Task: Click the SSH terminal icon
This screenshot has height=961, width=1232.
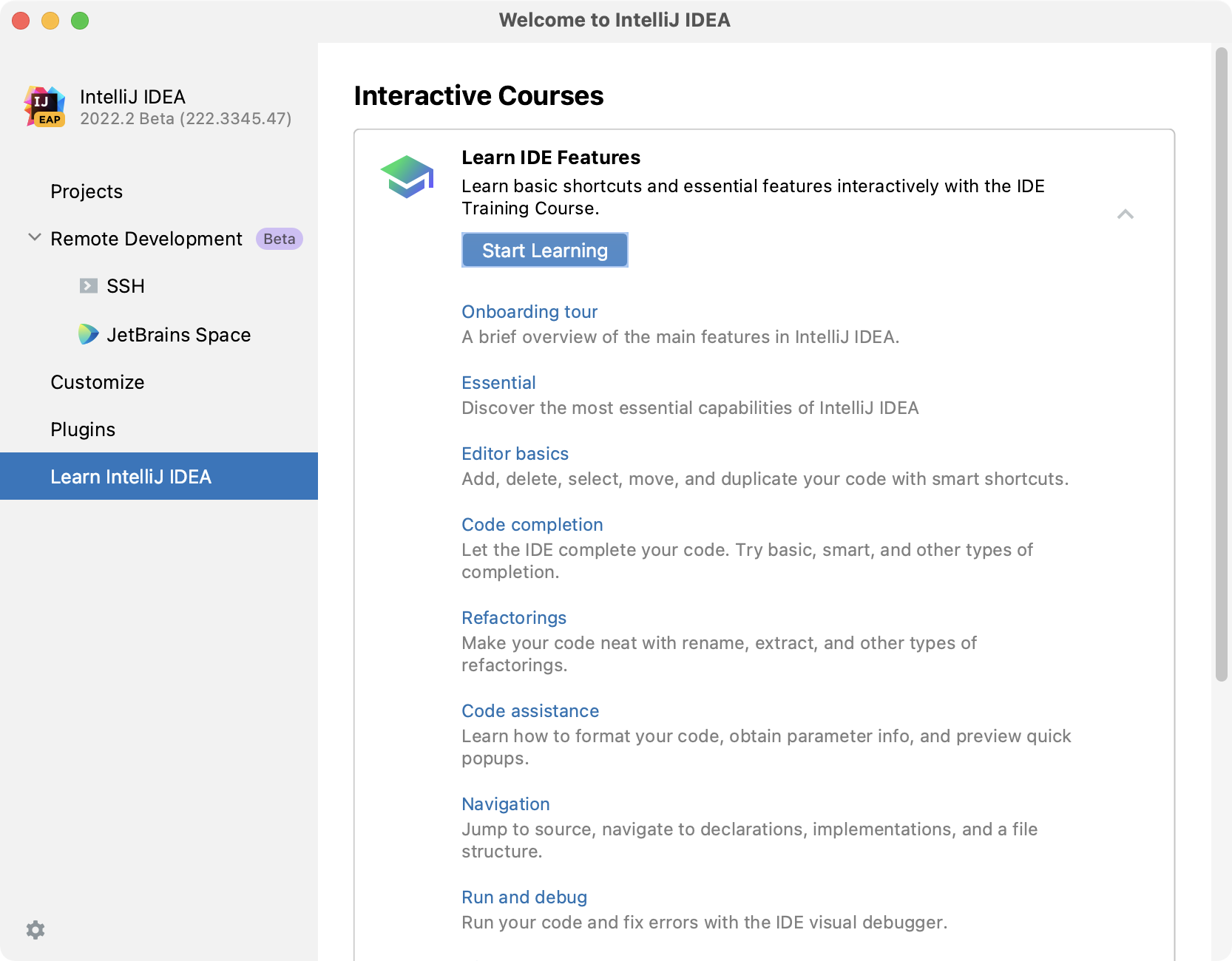Action: click(89, 286)
